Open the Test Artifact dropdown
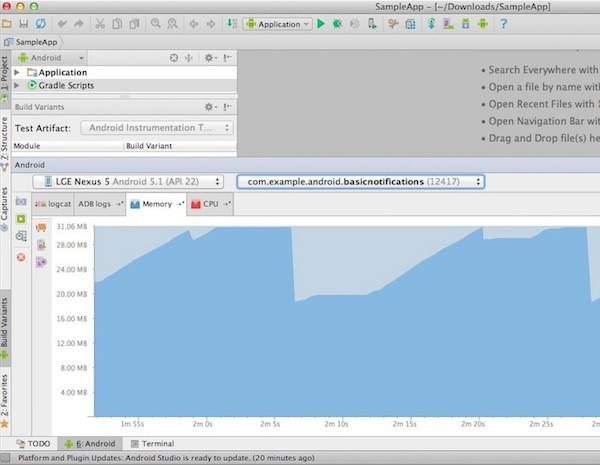This screenshot has width=600, height=465. click(159, 128)
